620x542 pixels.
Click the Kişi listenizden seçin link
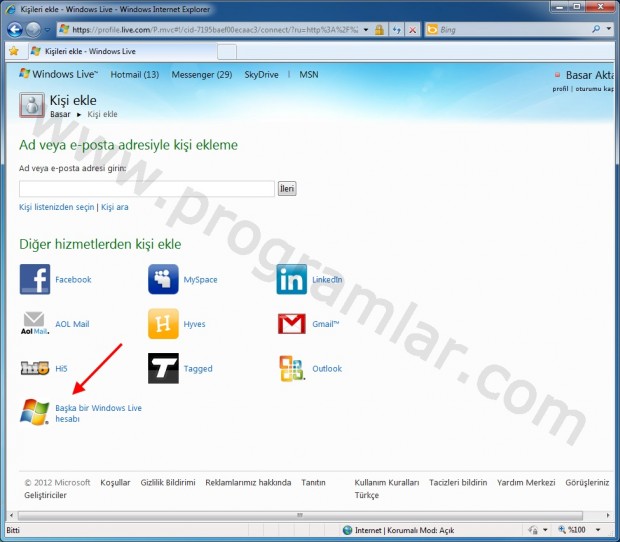pyautogui.click(x=57, y=207)
